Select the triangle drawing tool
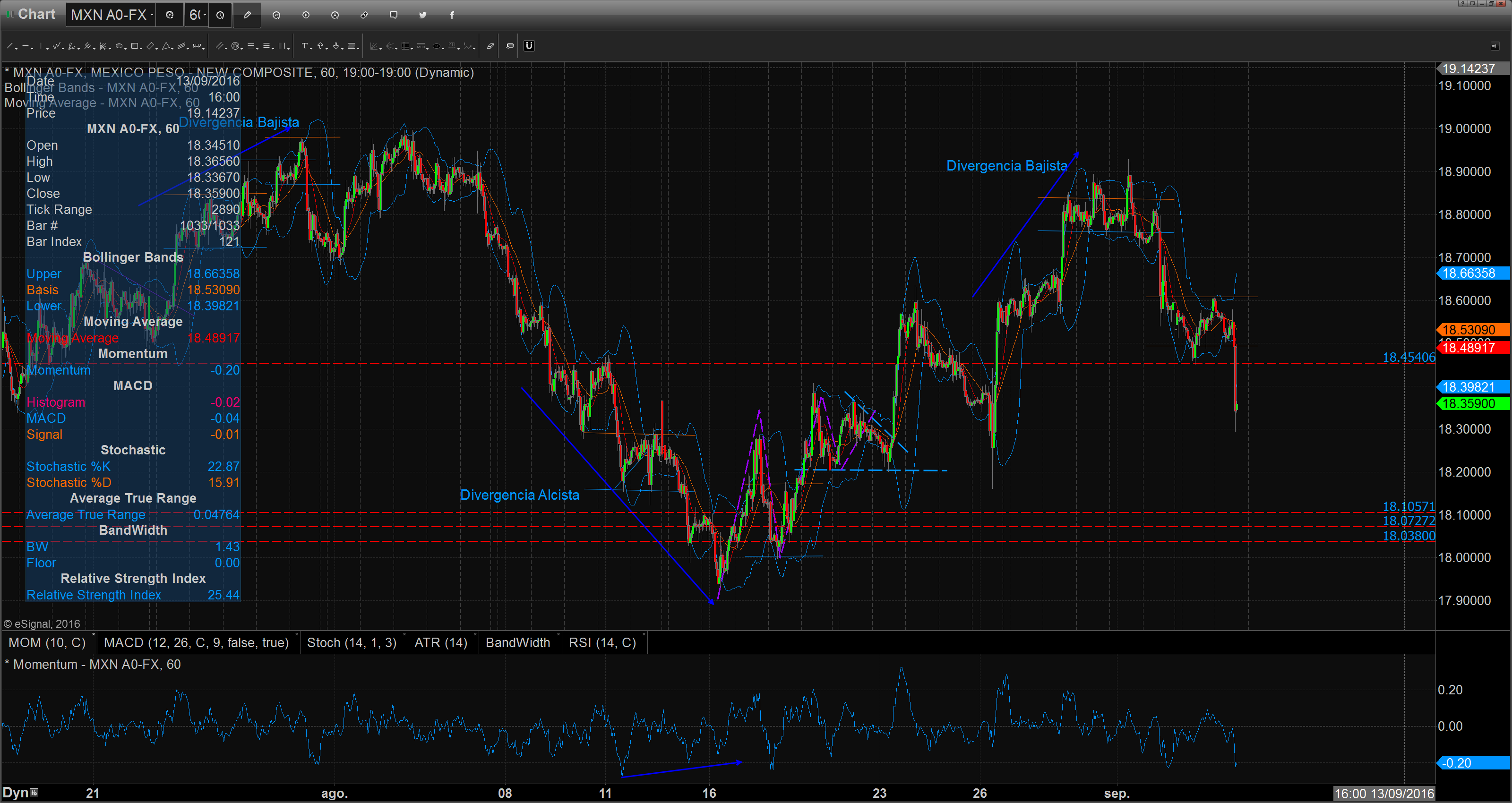Viewport: 1512px width, 803px height. coord(166,46)
